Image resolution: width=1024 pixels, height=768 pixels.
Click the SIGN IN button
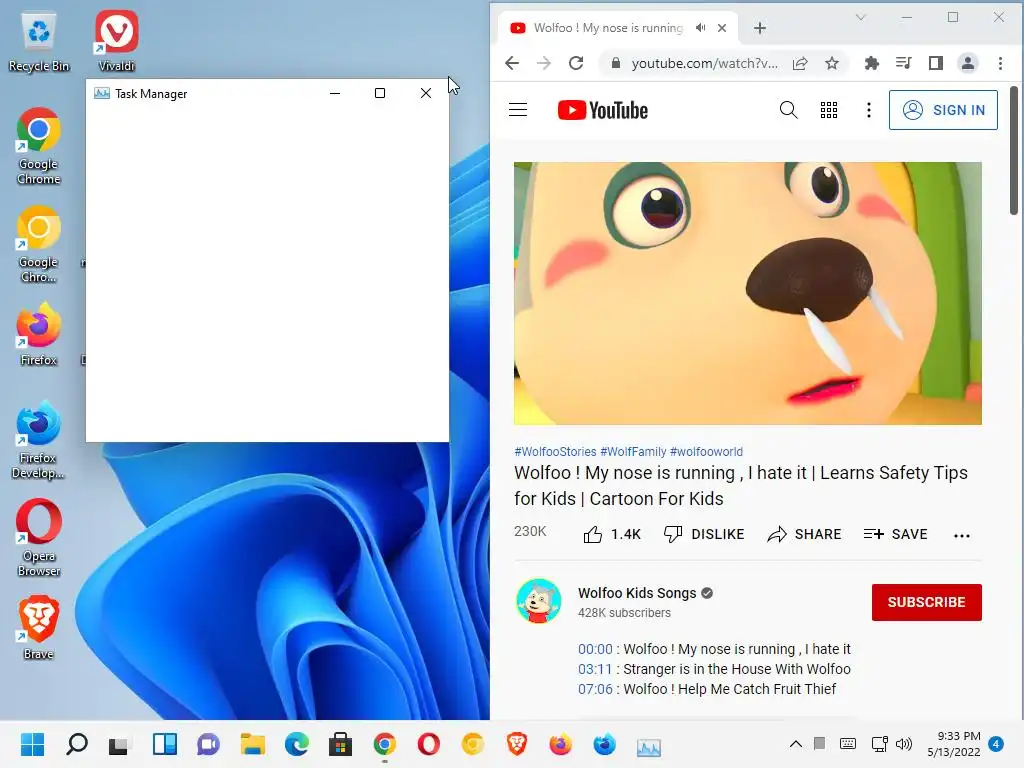click(x=943, y=110)
